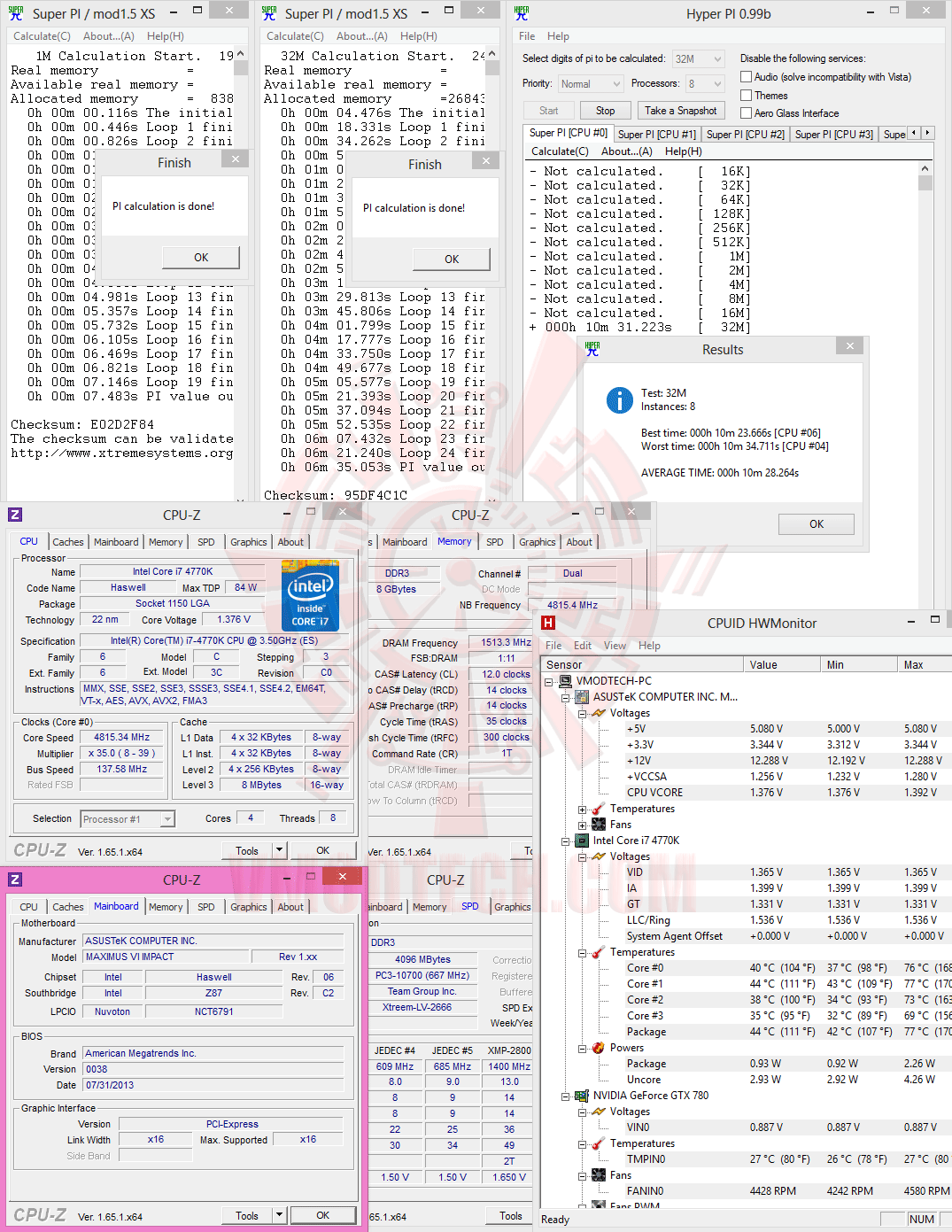The width and height of the screenshot is (952, 1232).
Task: Click the Tools button in CPU-Z Mainboard window
Action: pyautogui.click(x=247, y=1215)
